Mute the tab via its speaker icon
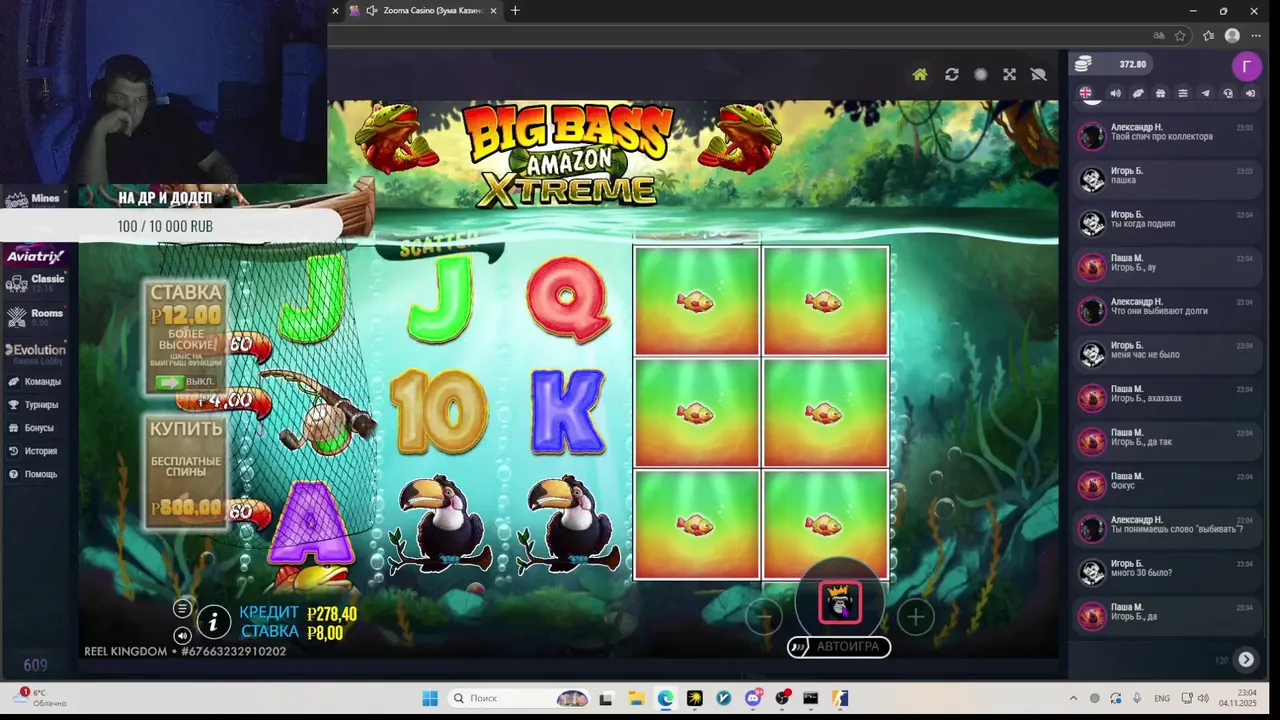Viewport: 1280px width, 720px height. point(372,11)
